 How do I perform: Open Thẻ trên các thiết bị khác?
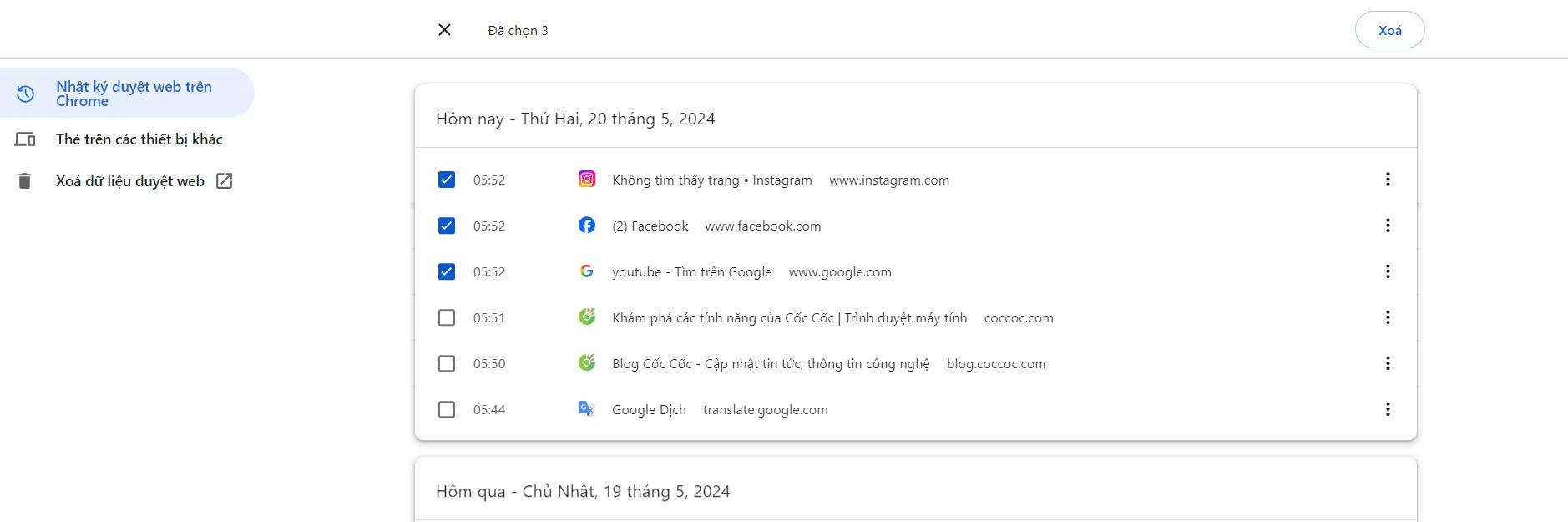pyautogui.click(x=139, y=139)
